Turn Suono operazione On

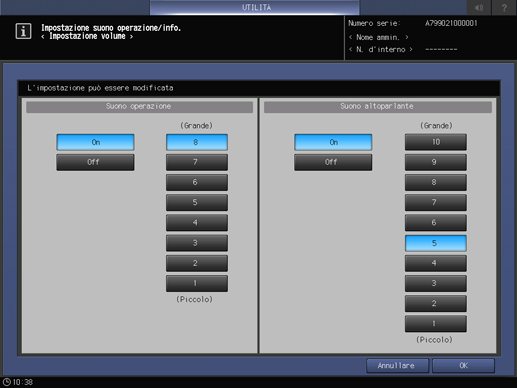tap(95, 142)
